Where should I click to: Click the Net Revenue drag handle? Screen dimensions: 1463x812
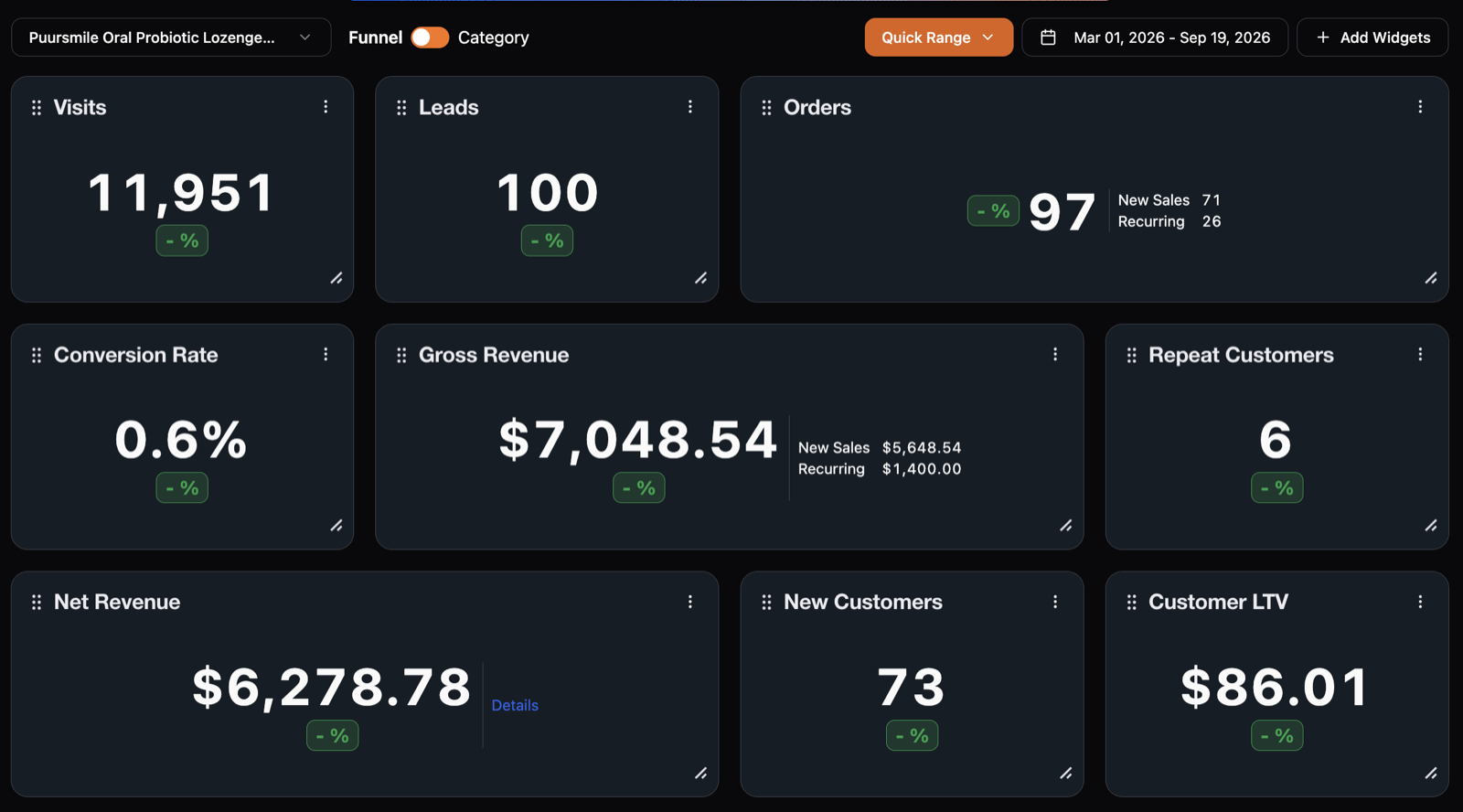click(37, 602)
